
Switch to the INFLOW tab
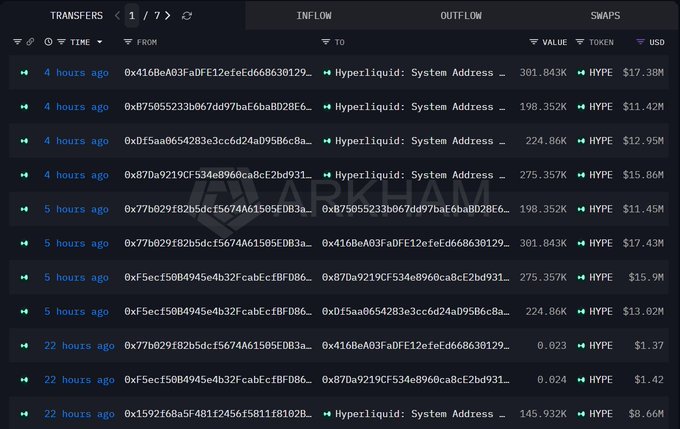(x=314, y=16)
